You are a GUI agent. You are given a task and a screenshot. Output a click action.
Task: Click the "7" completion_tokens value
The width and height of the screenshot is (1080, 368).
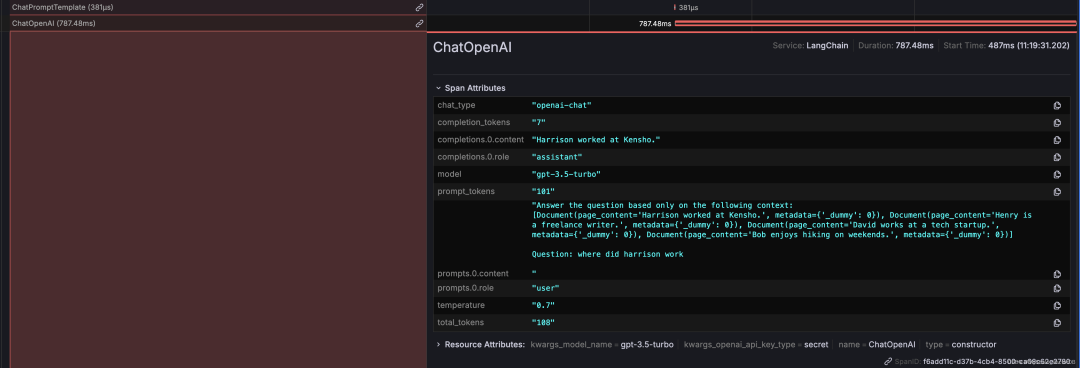coord(539,123)
